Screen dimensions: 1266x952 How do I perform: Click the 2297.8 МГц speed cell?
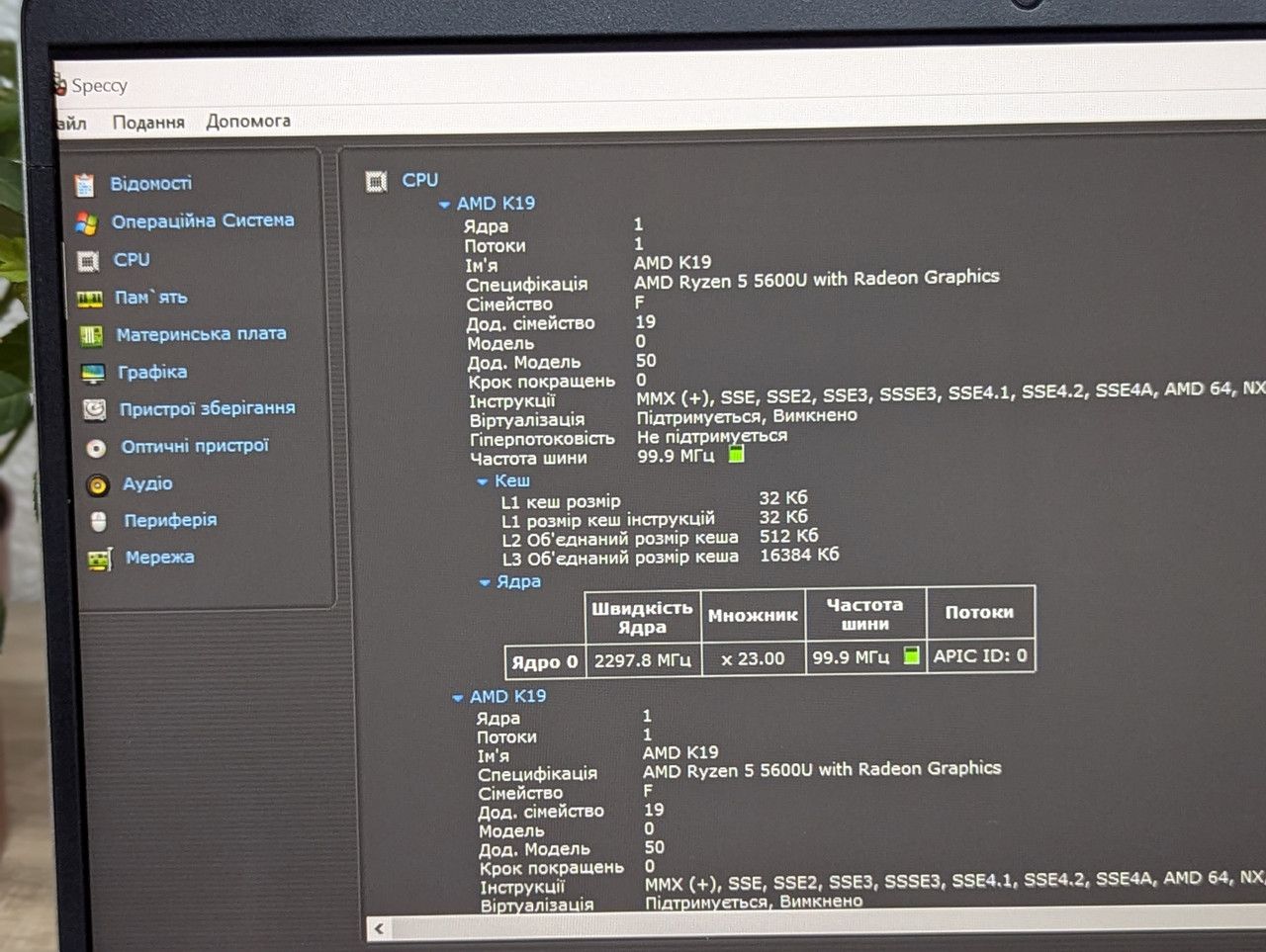[x=643, y=659]
